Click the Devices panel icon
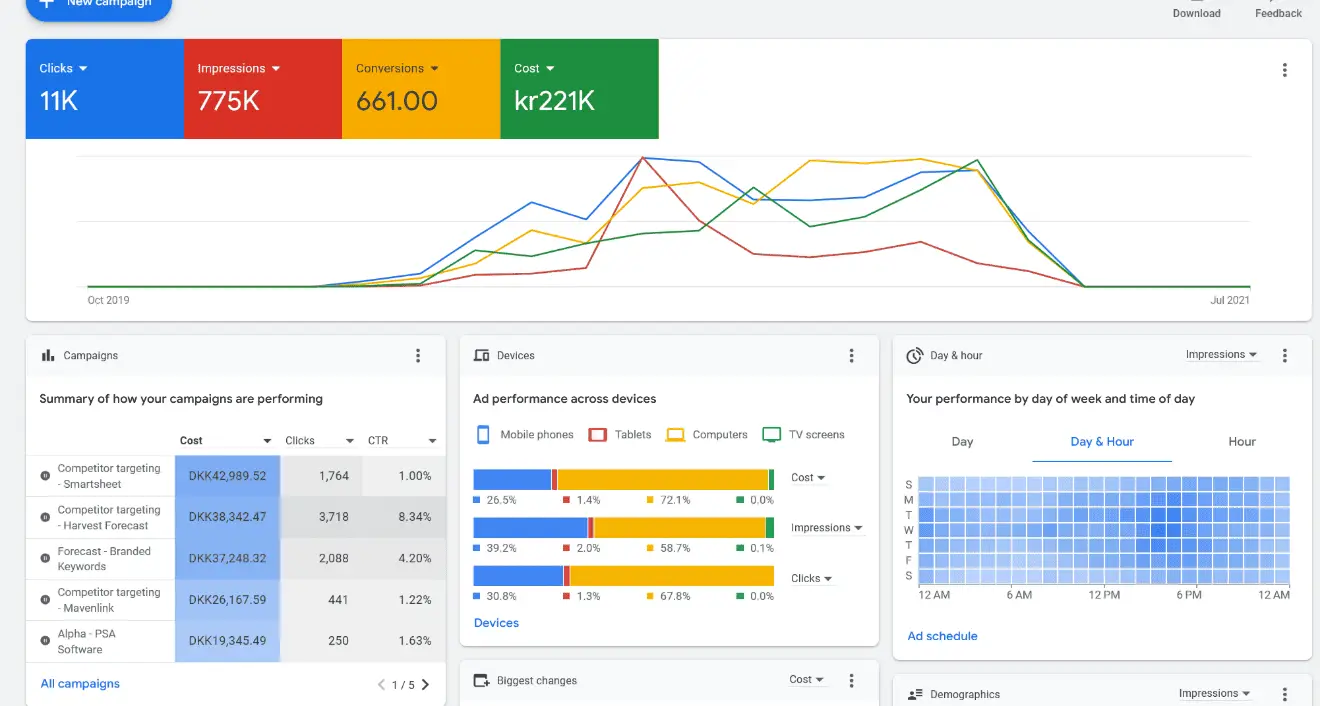 [481, 354]
